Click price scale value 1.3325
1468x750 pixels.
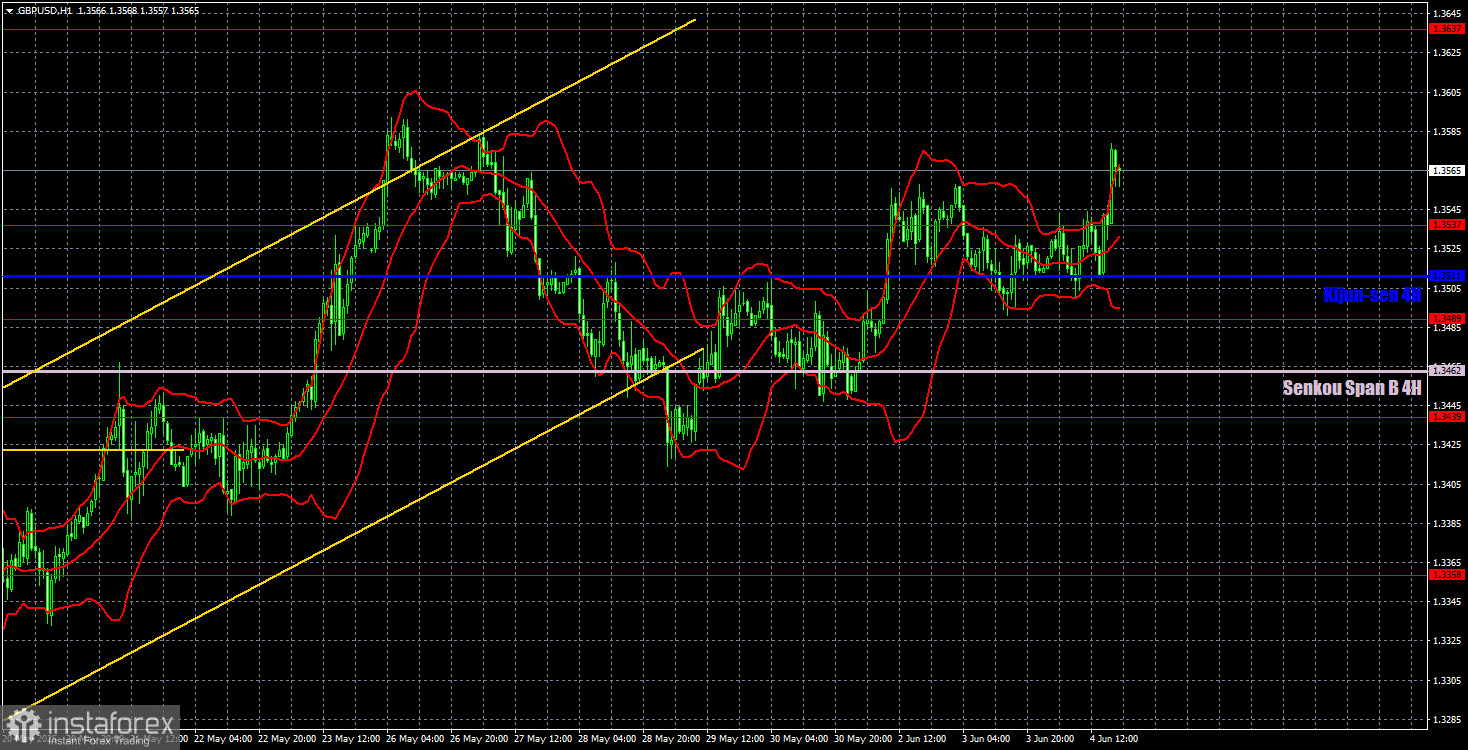1447,641
